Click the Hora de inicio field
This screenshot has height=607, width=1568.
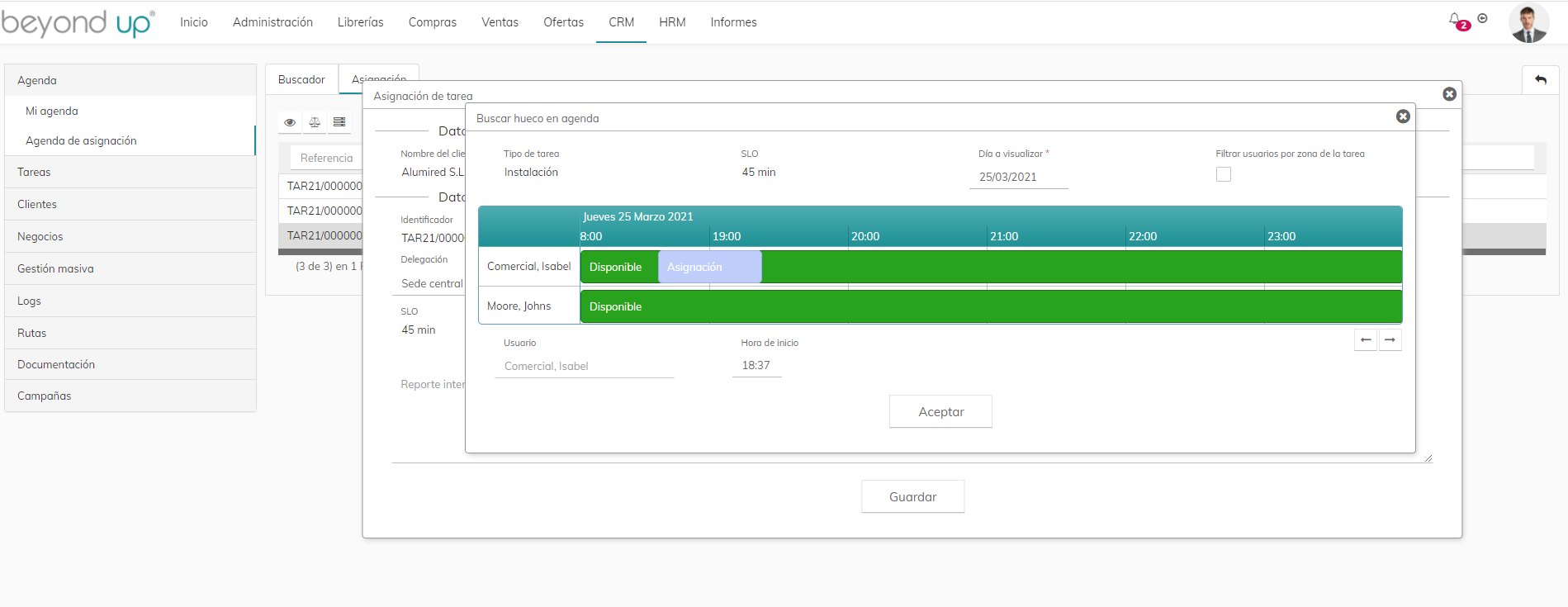click(x=756, y=365)
